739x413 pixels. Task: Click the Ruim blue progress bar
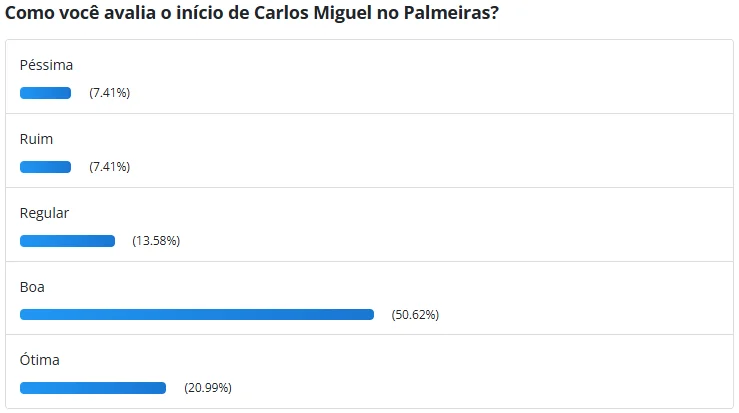point(45,167)
